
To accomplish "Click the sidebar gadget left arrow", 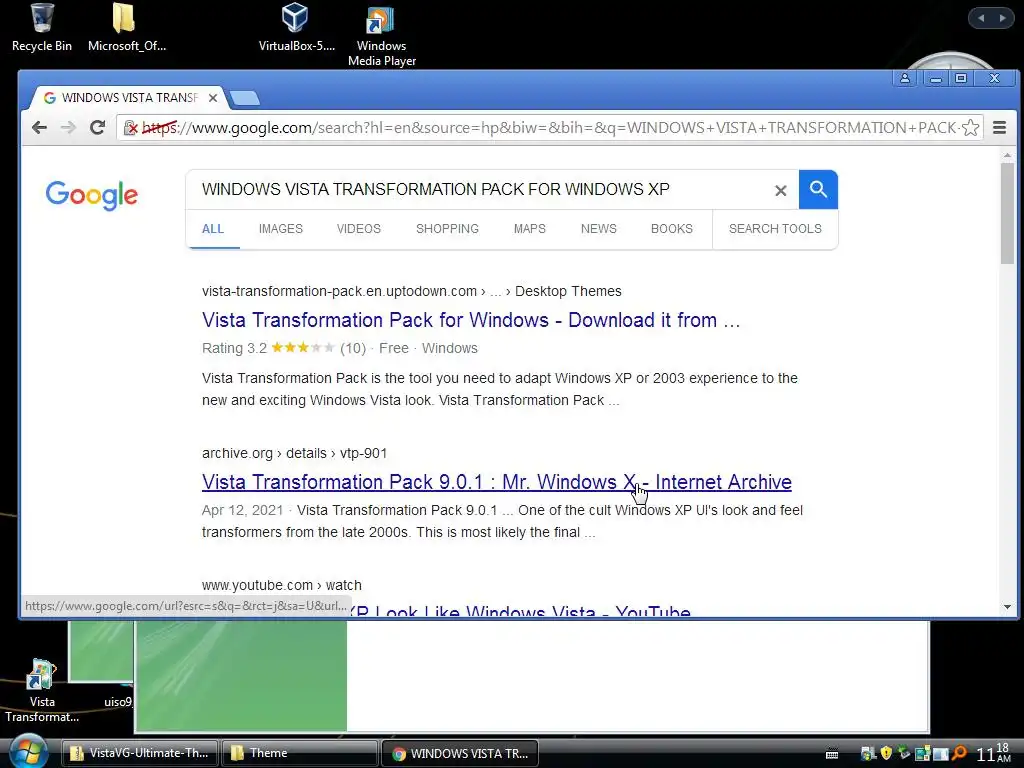I will point(981,18).
